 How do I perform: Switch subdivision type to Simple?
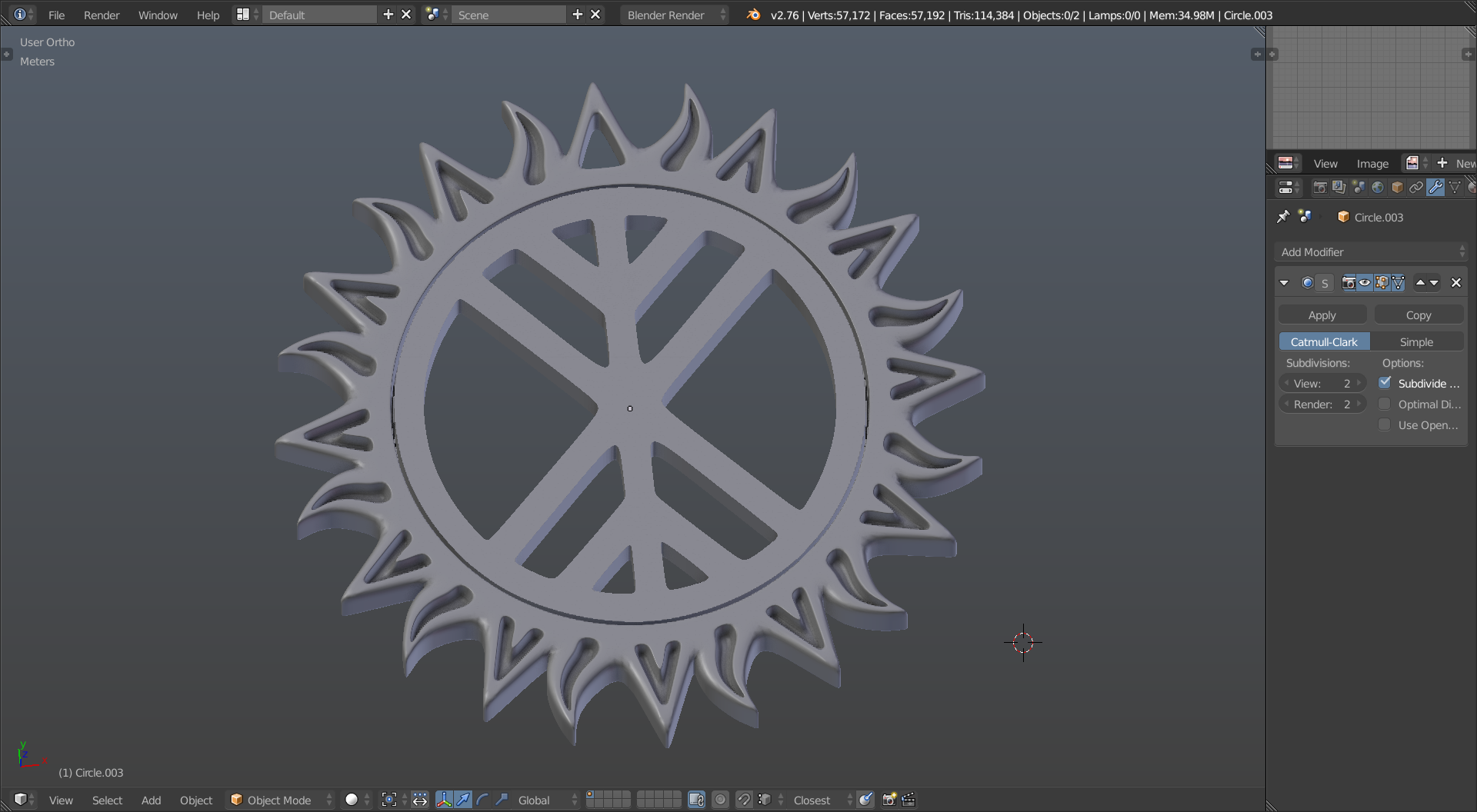tap(1417, 341)
